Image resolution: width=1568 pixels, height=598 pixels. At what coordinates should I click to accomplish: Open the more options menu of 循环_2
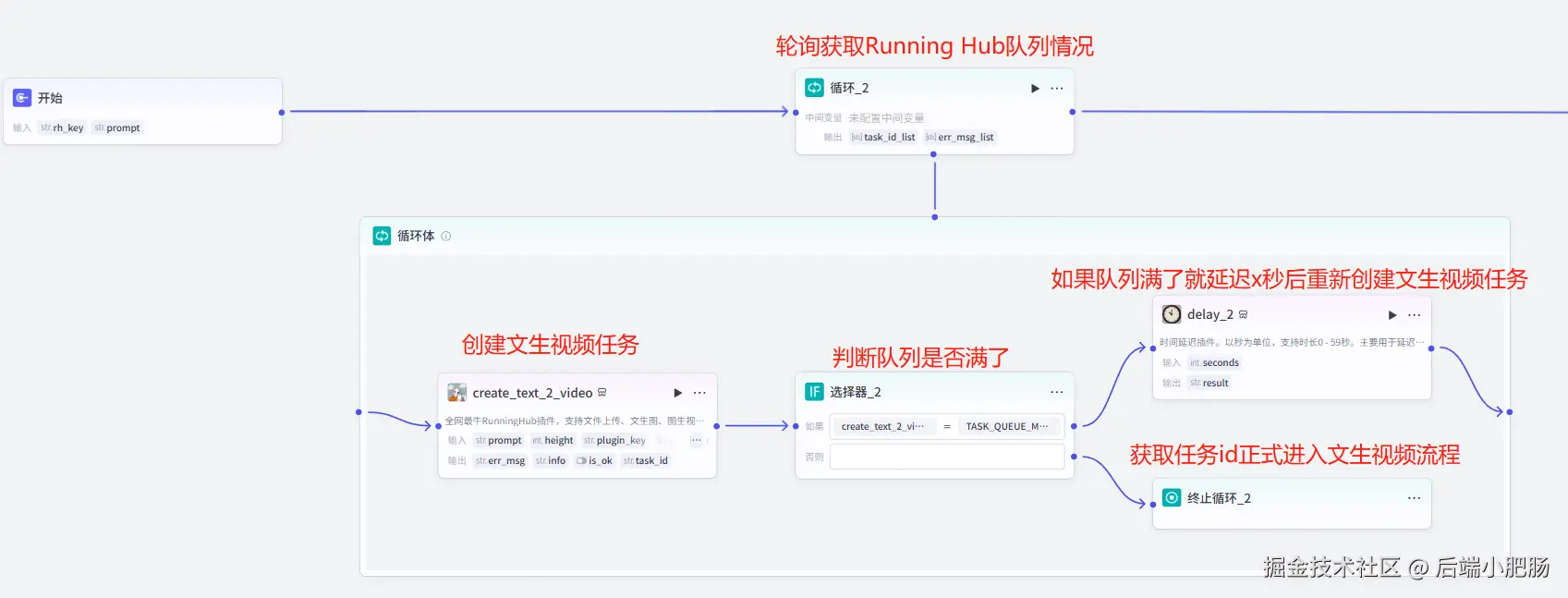tap(1057, 89)
